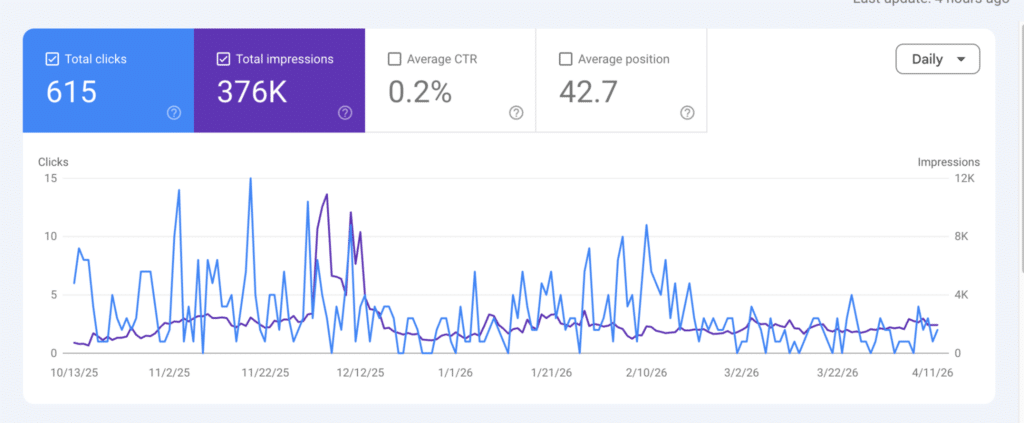Enable the Average position checkbox
Screen dimensions: 1024x423
565,59
